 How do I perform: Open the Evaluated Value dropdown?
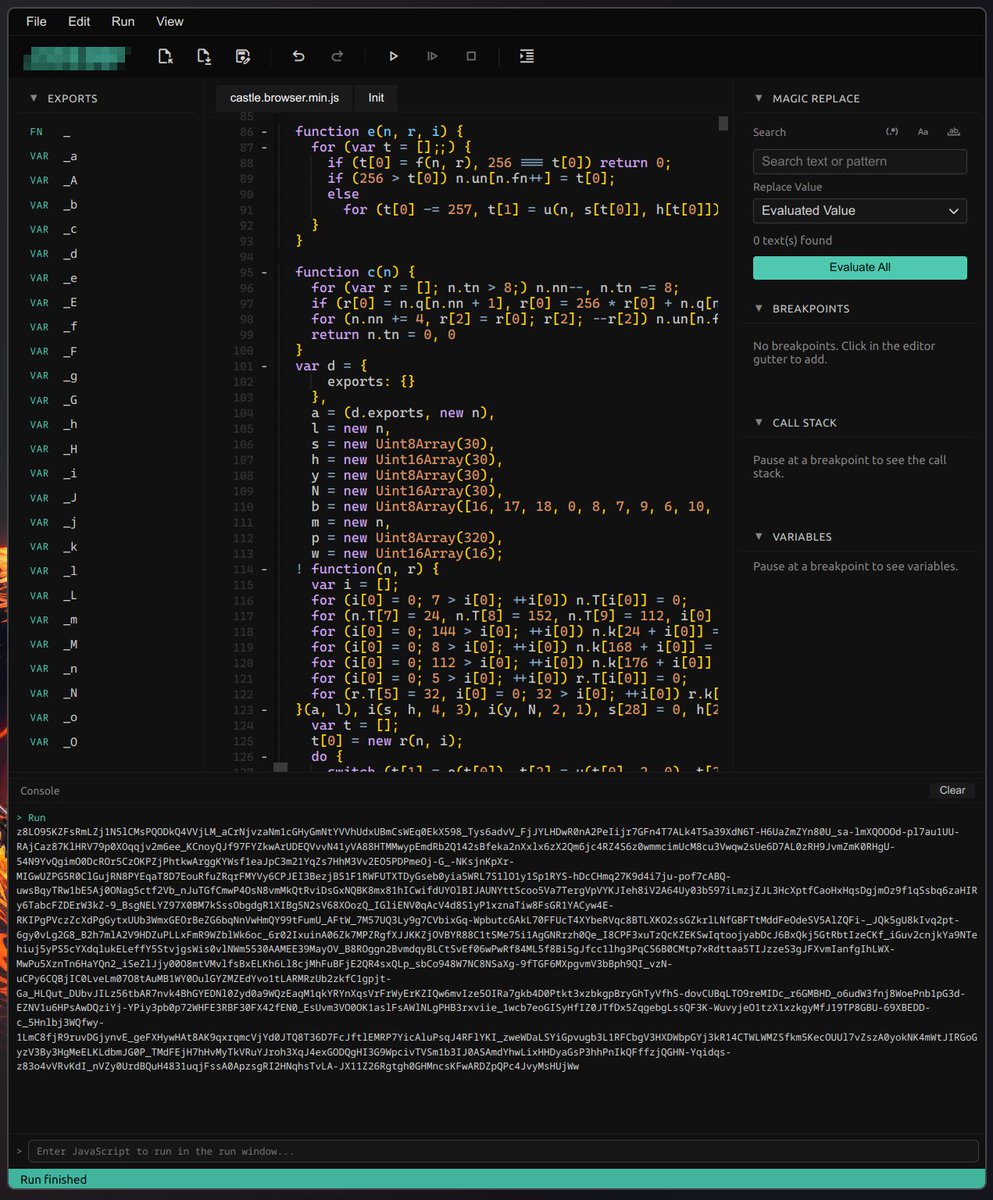point(860,211)
